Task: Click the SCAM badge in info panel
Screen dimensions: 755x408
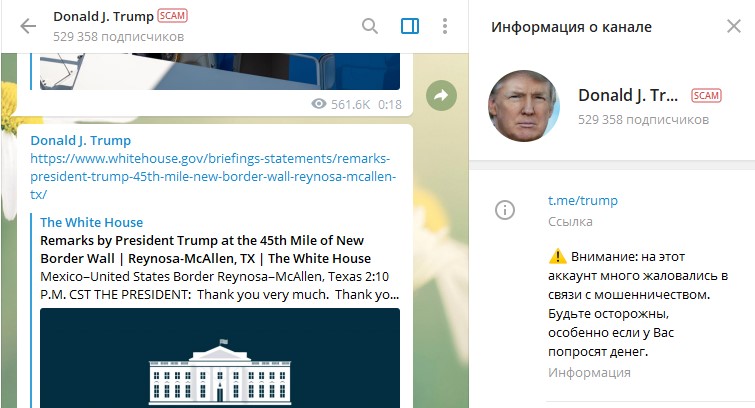Action: (706, 96)
